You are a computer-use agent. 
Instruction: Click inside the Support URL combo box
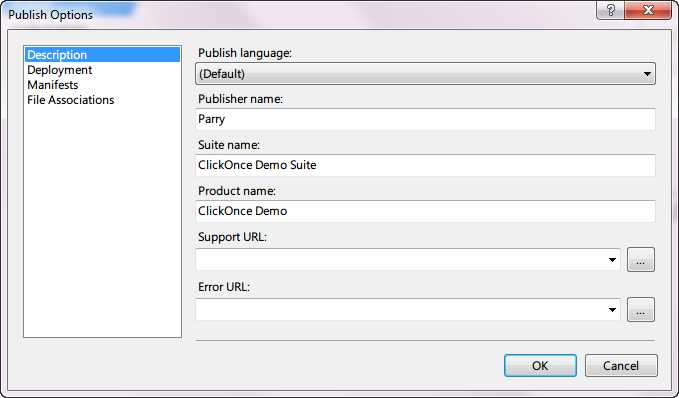coord(408,260)
